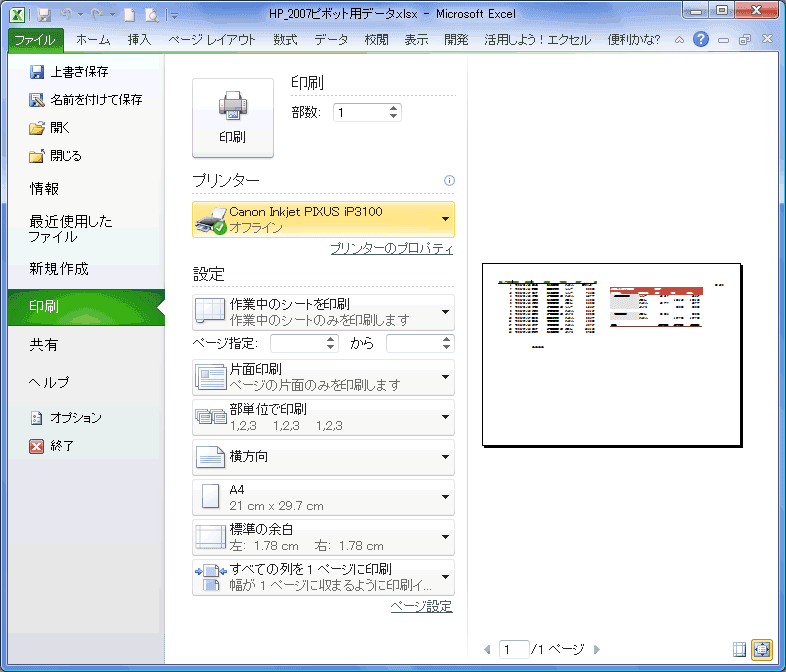Switch to the ホーム ribbon tab
Image resolution: width=786 pixels, height=672 pixels.
(x=93, y=40)
